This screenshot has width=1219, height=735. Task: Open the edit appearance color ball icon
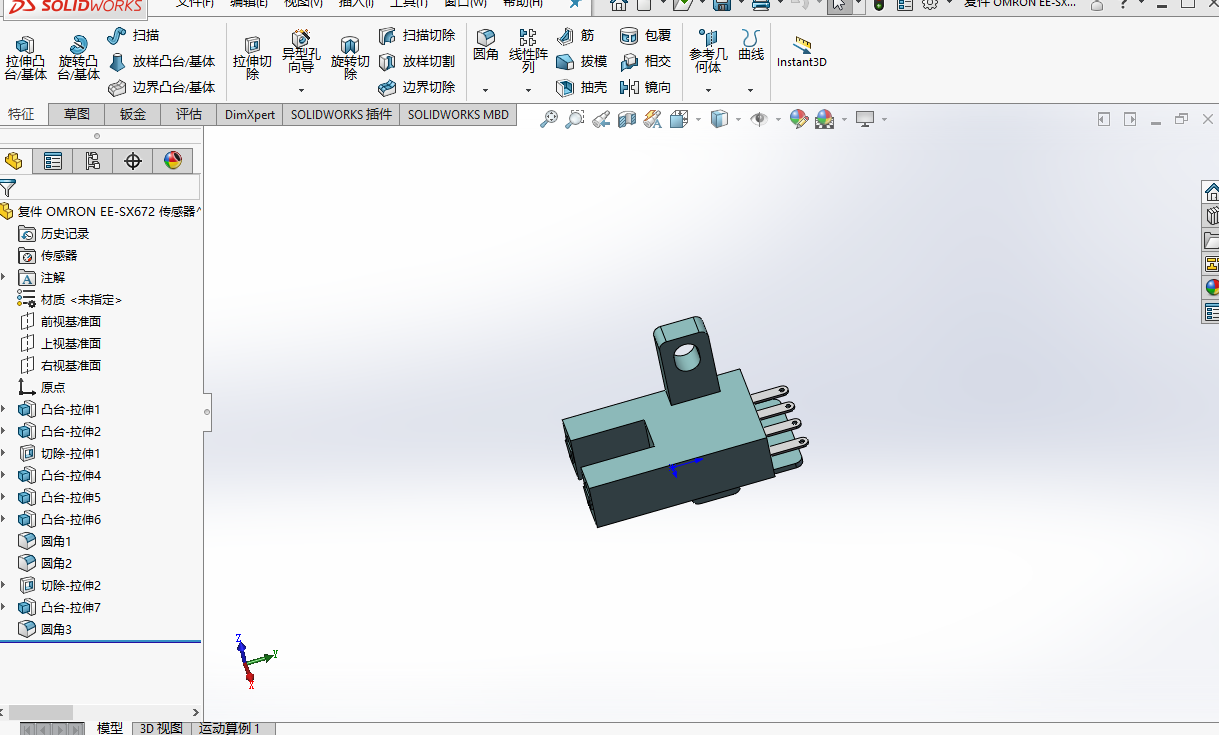coord(798,120)
